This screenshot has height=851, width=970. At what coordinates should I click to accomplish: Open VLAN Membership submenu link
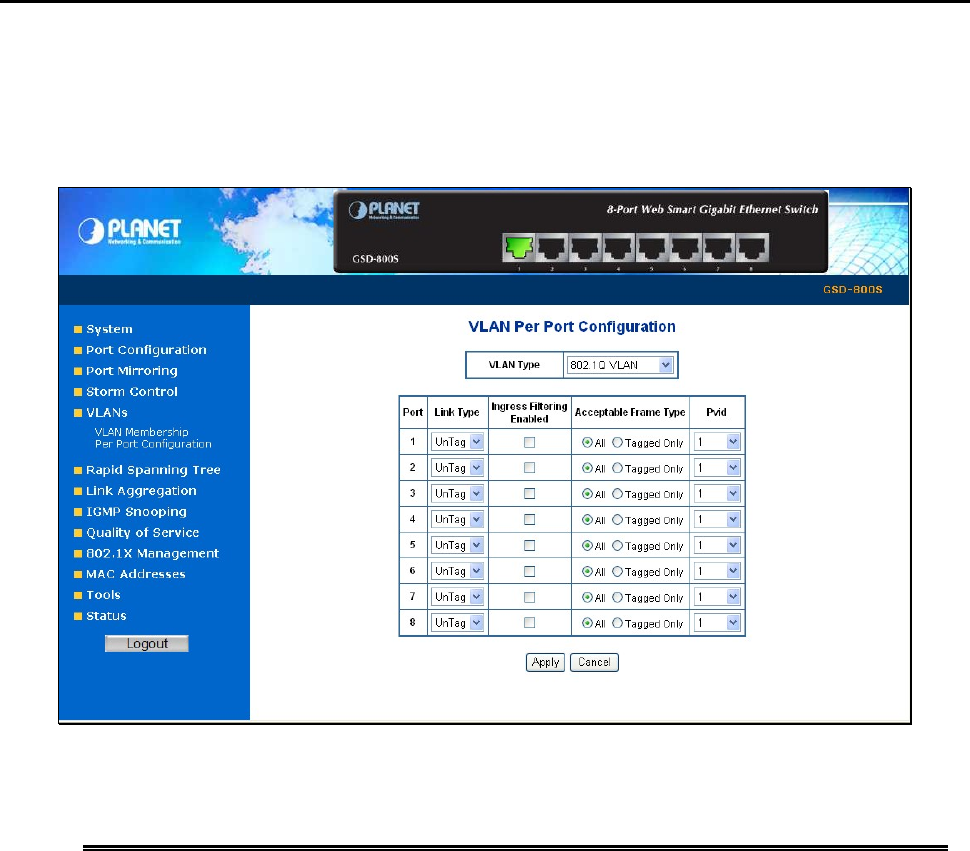coord(142,432)
